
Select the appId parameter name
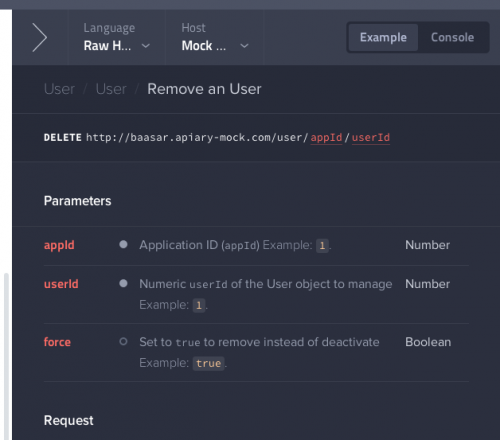click(59, 245)
